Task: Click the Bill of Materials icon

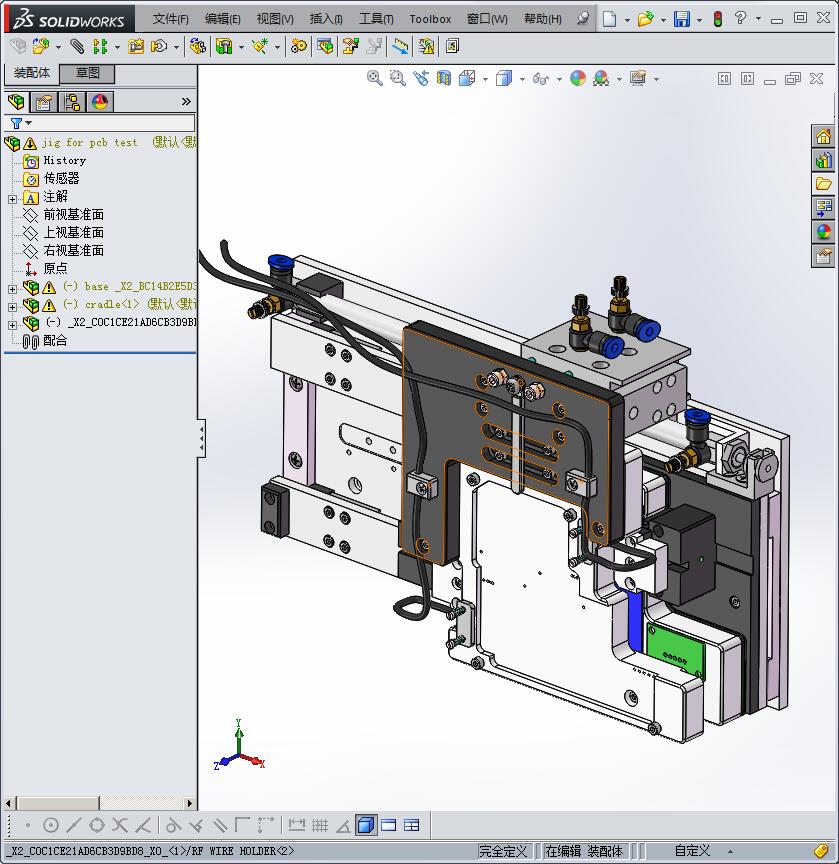Action: tap(325, 46)
